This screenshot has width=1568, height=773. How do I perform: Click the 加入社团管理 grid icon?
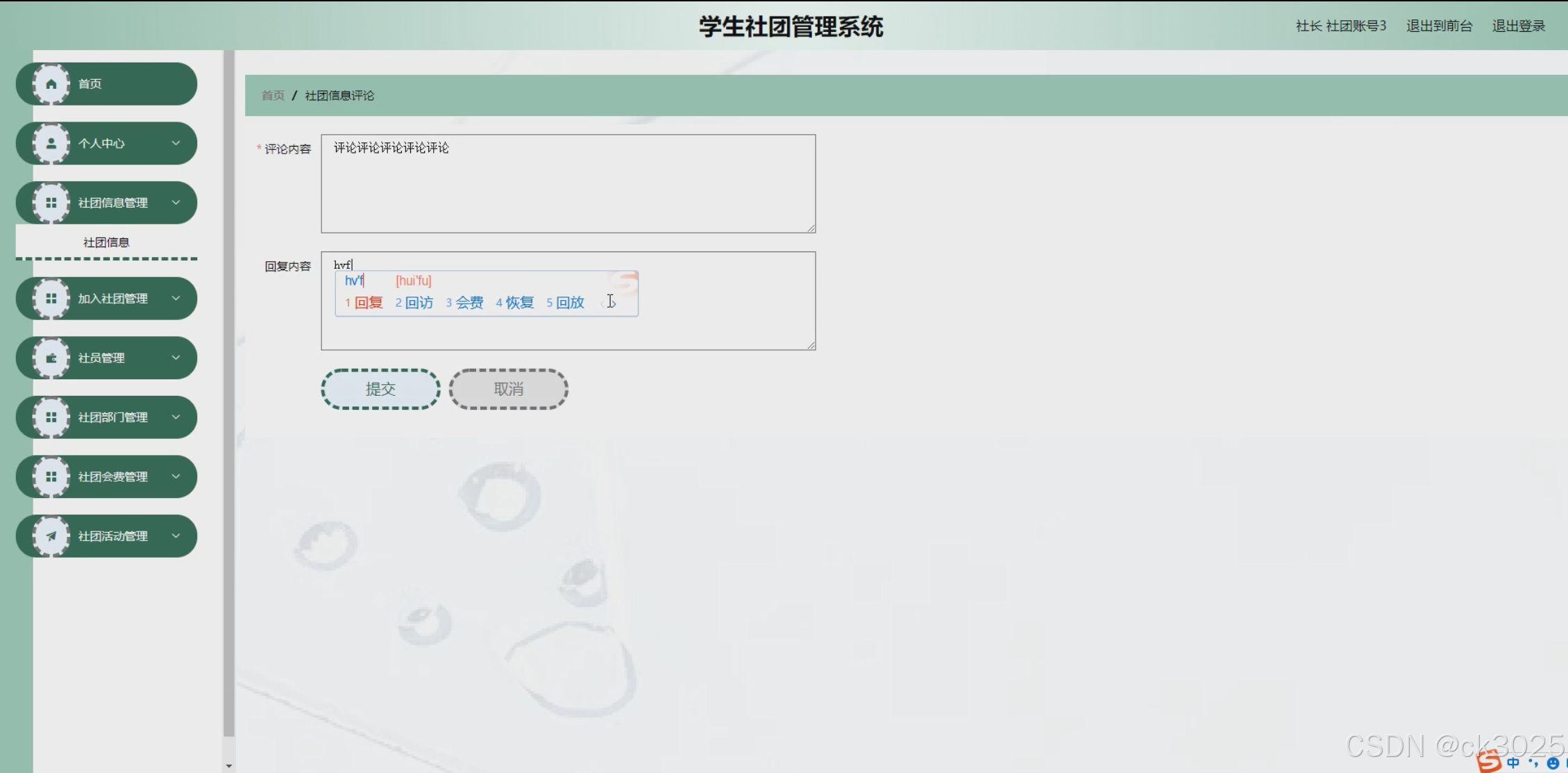coord(51,299)
